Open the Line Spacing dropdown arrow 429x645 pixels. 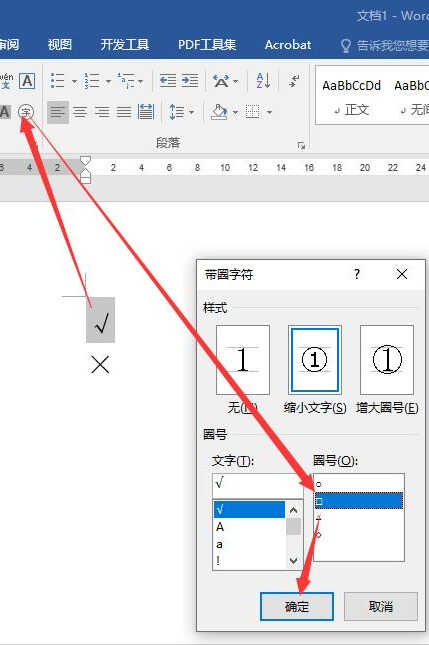click(192, 112)
